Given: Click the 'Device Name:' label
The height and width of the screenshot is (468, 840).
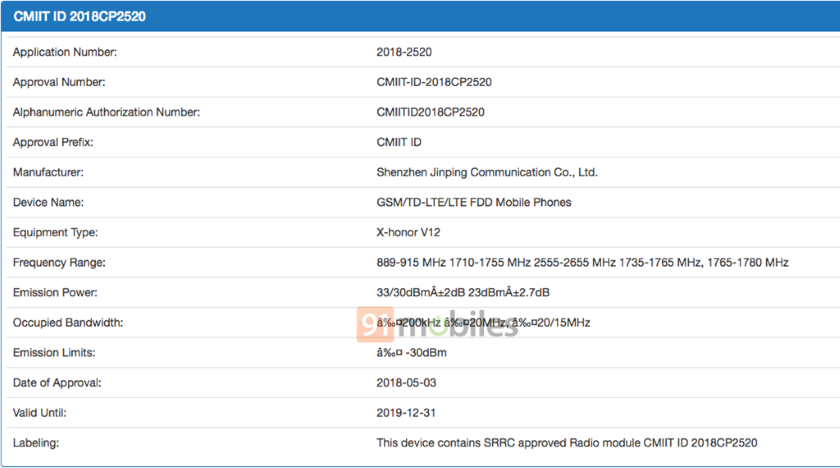Looking at the screenshot, I should click(48, 202).
